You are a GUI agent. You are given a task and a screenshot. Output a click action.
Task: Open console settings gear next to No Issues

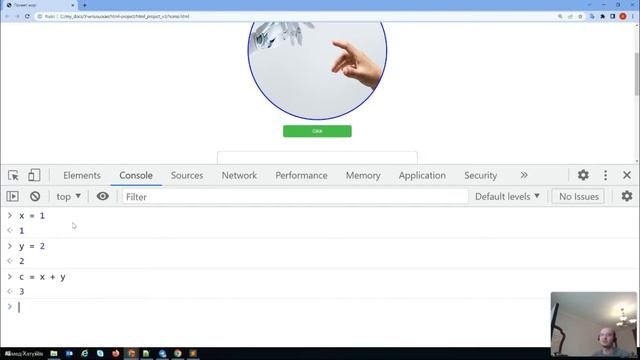point(627,196)
